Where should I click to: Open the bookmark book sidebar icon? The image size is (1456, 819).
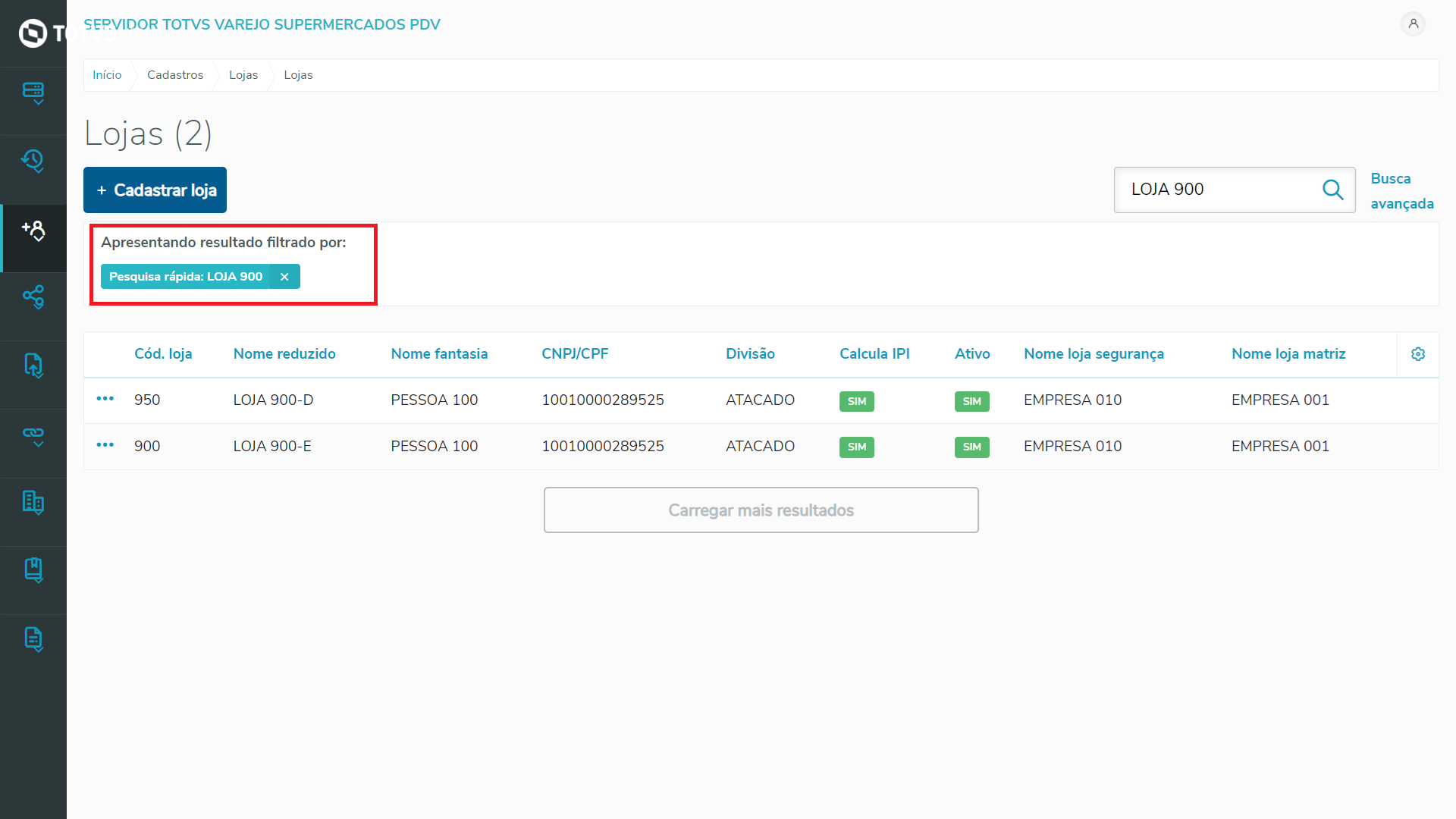tap(33, 570)
